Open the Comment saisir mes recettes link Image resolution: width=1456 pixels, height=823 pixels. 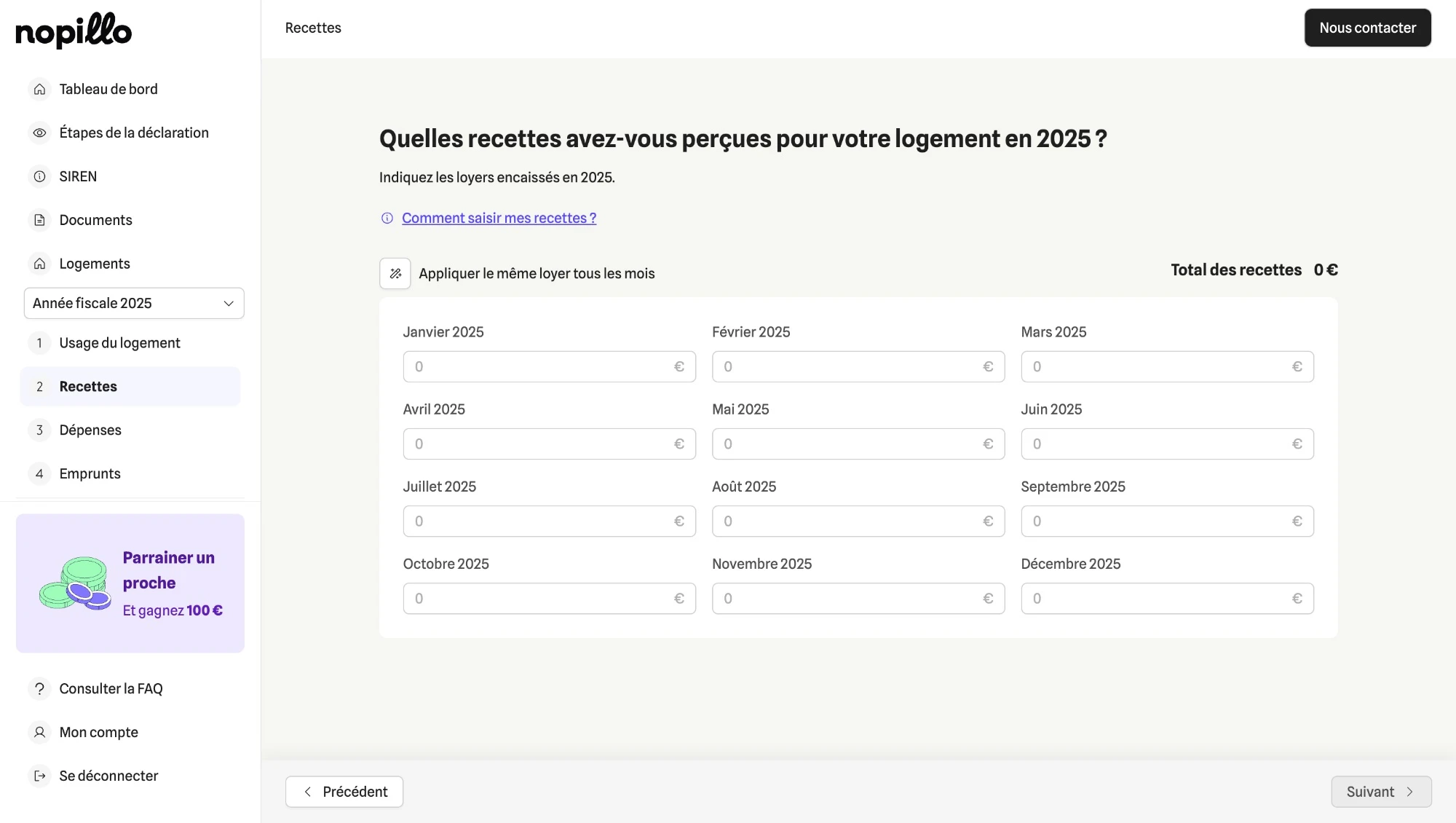point(499,218)
